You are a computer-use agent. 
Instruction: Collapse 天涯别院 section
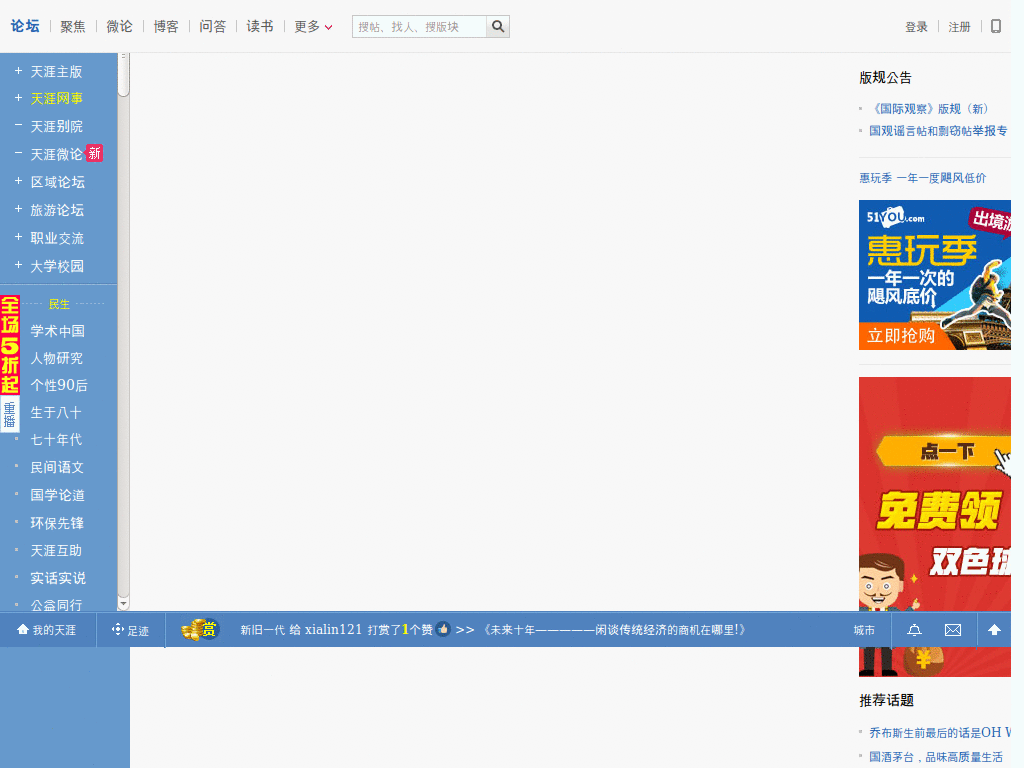[18, 125]
